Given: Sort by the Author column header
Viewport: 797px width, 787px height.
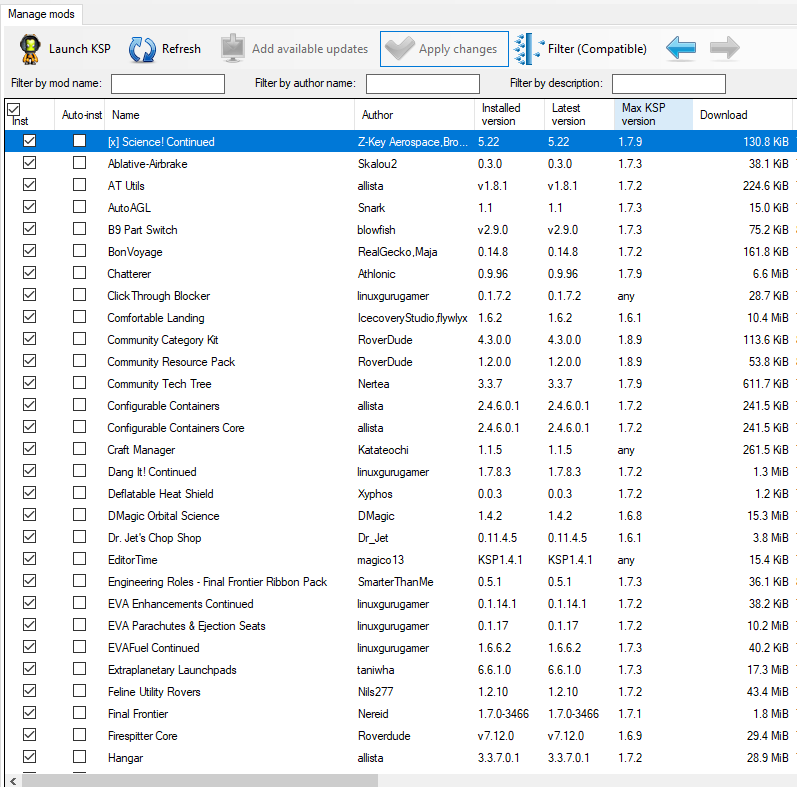Looking at the screenshot, I should 414,115.
